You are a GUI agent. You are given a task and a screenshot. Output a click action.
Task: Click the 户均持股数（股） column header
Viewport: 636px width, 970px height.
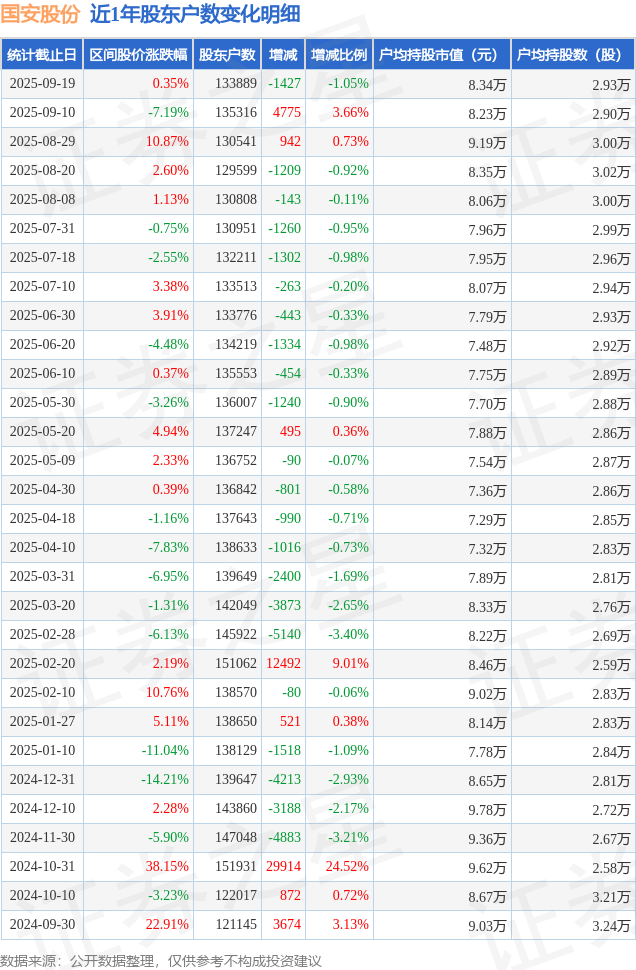click(x=572, y=55)
